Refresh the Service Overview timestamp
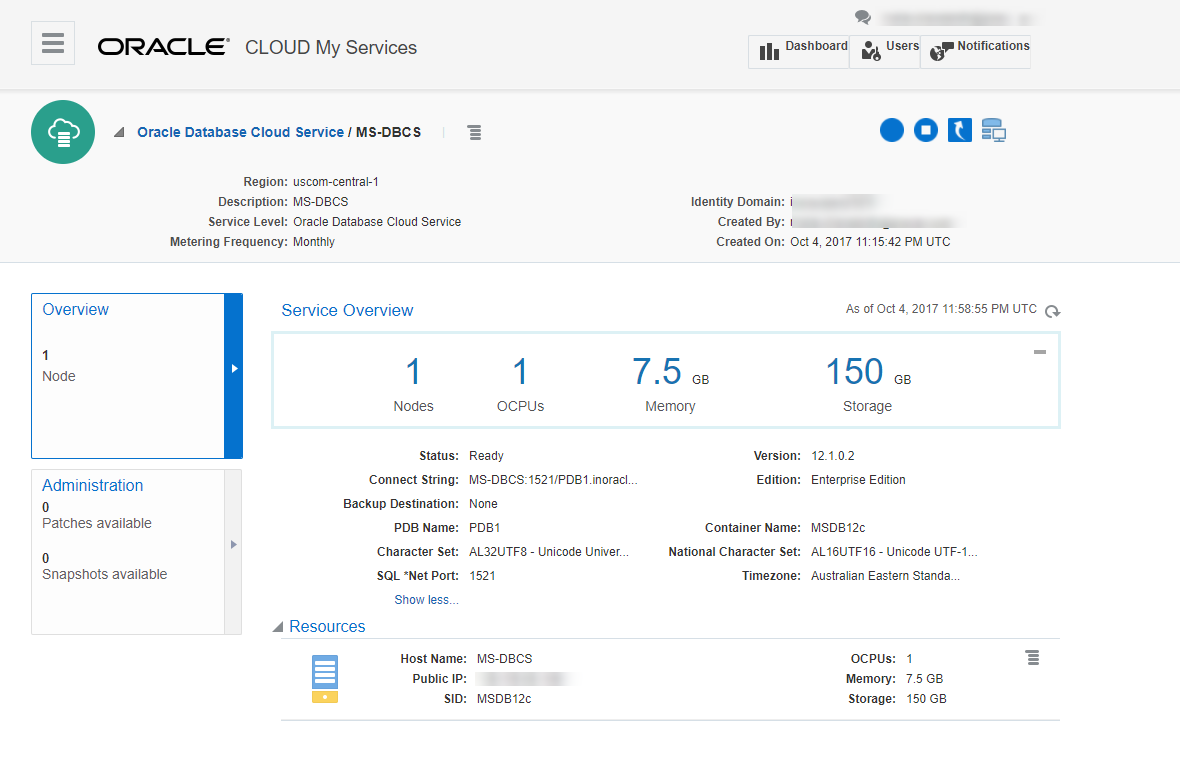 [1052, 311]
